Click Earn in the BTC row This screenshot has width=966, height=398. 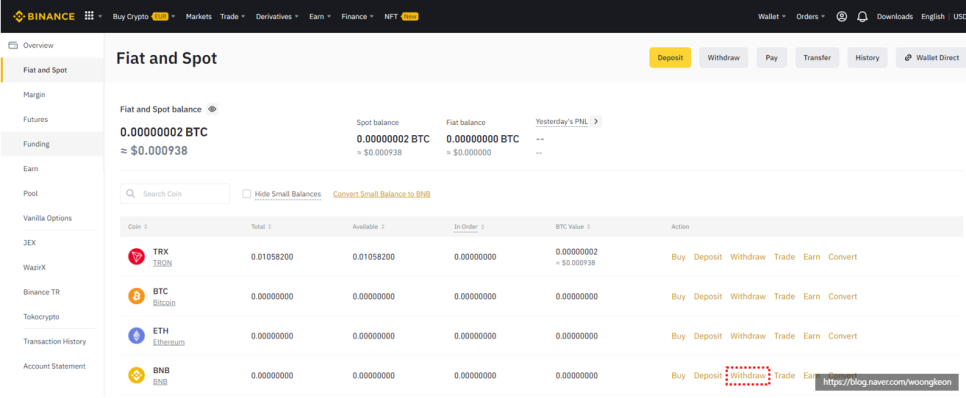click(x=811, y=296)
